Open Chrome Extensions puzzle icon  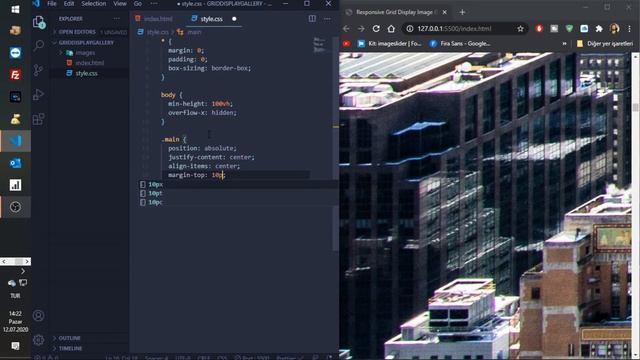599,29
